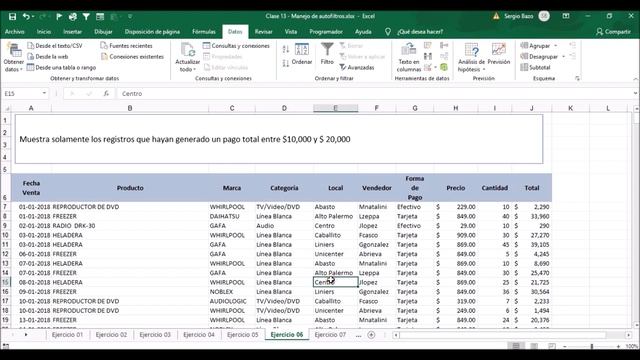640x360 pixels.
Task: Expand the formula bar
Action: [x=635, y=93]
